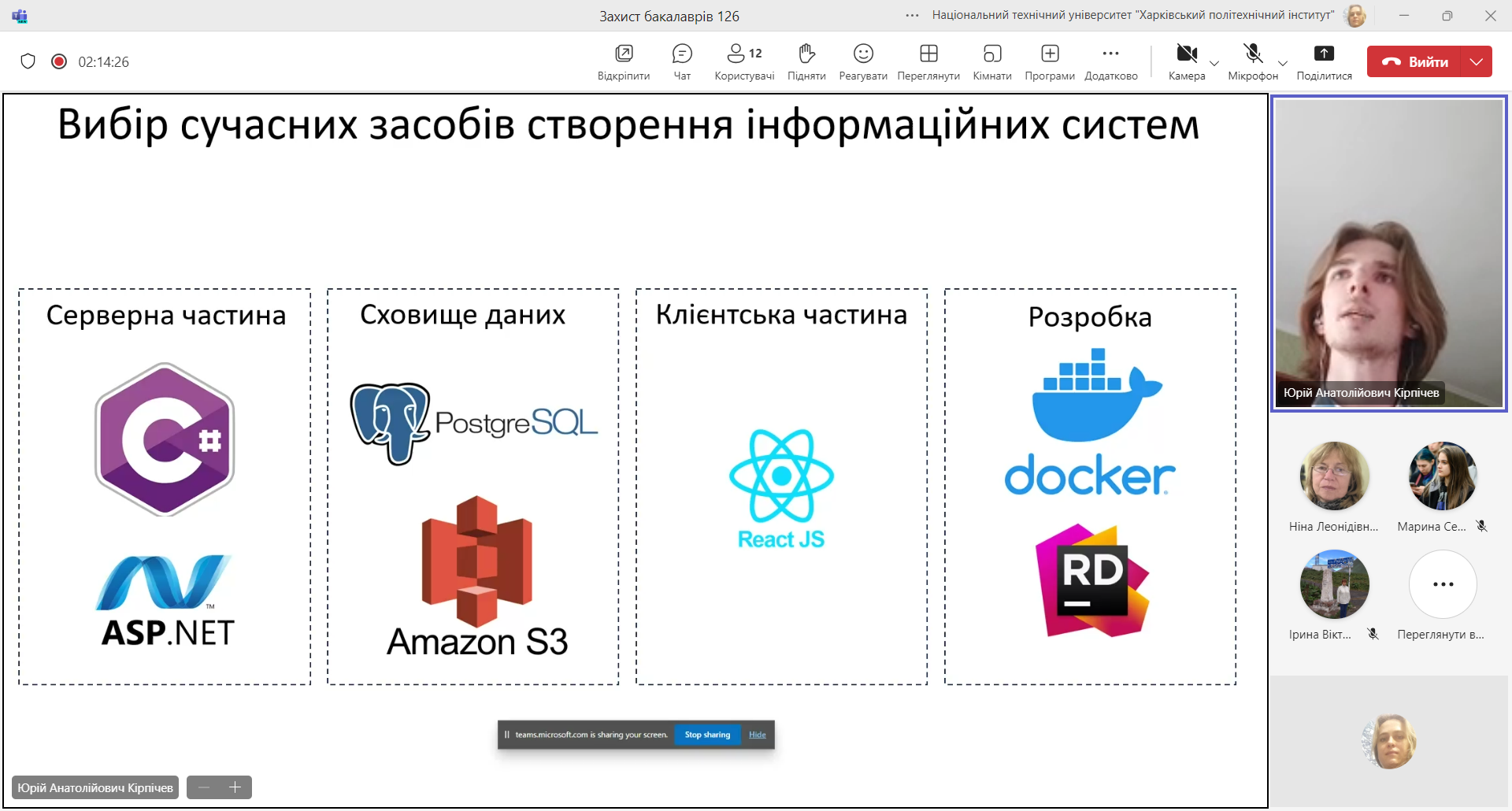Open breakout rooms
The image size is (1512, 811).
tap(992, 61)
